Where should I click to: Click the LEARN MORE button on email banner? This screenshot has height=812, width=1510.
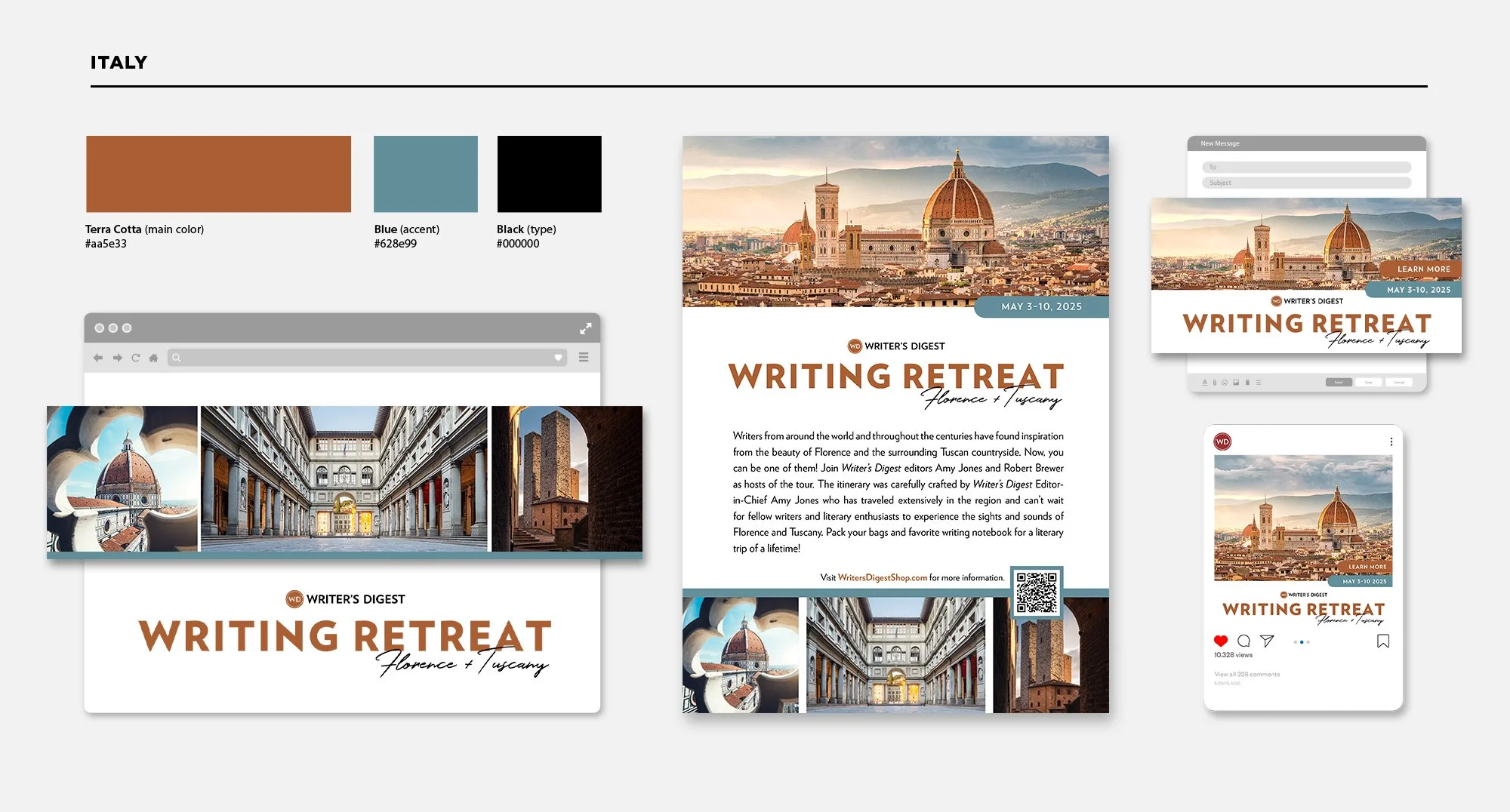click(x=1422, y=269)
